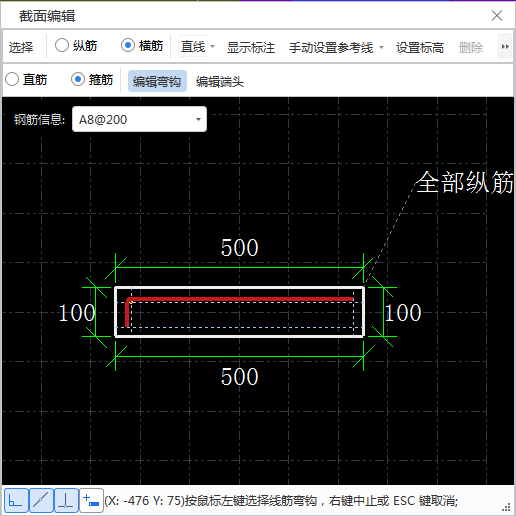Click the top 500 dimension text

(239, 248)
